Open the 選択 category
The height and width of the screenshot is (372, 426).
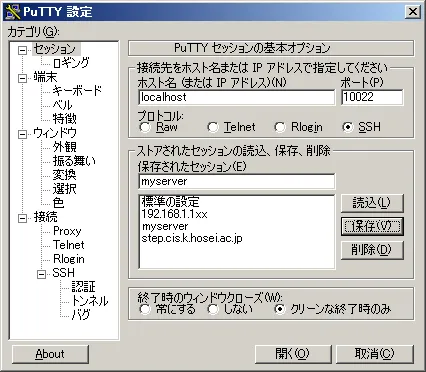pos(64,189)
